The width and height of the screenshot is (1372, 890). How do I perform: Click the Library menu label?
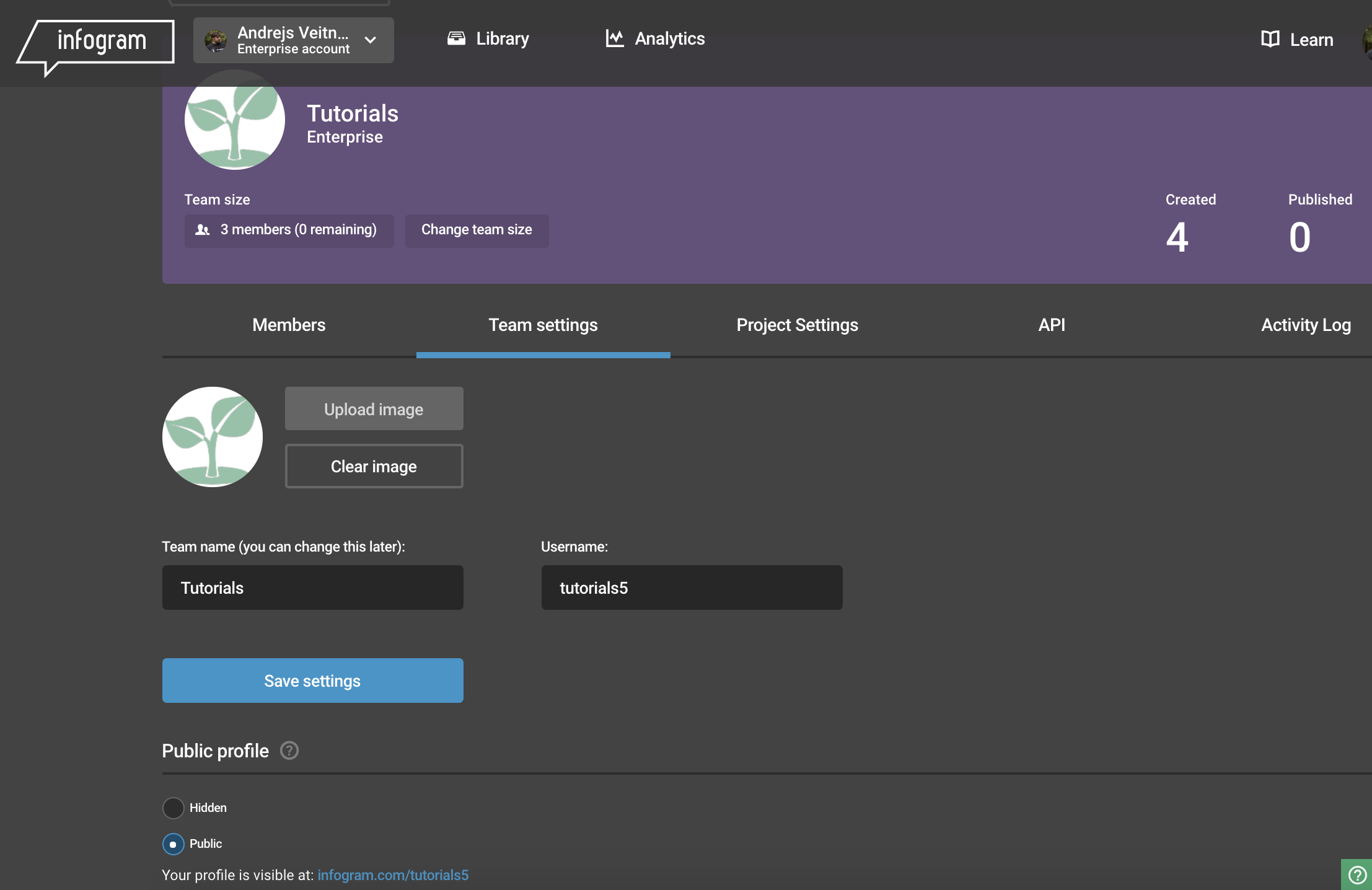[503, 38]
